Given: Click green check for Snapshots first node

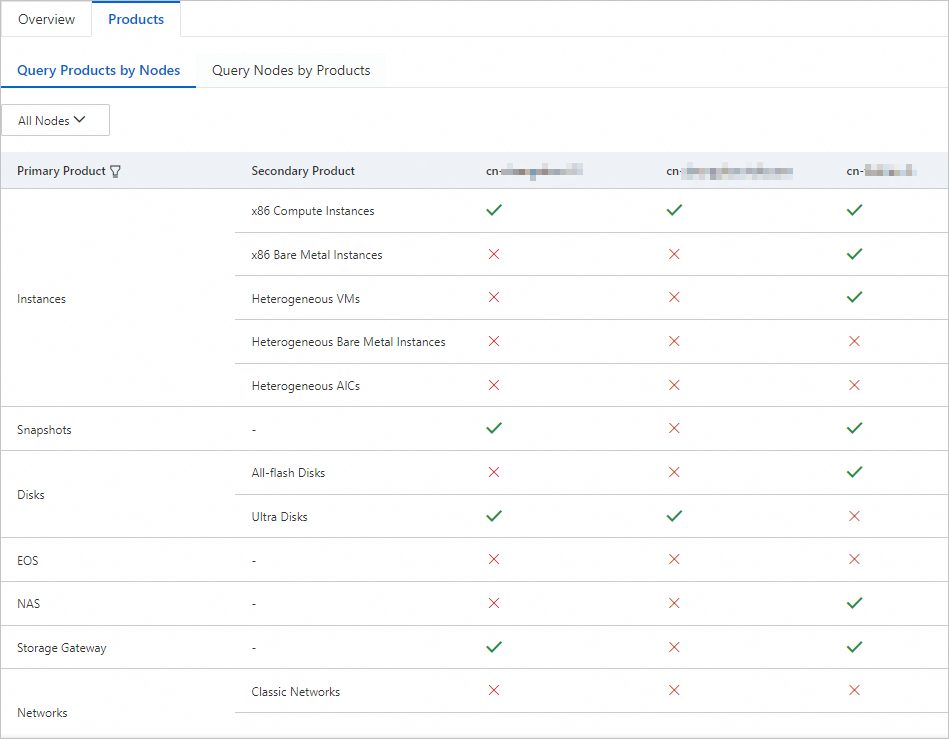Looking at the screenshot, I should tap(493, 428).
